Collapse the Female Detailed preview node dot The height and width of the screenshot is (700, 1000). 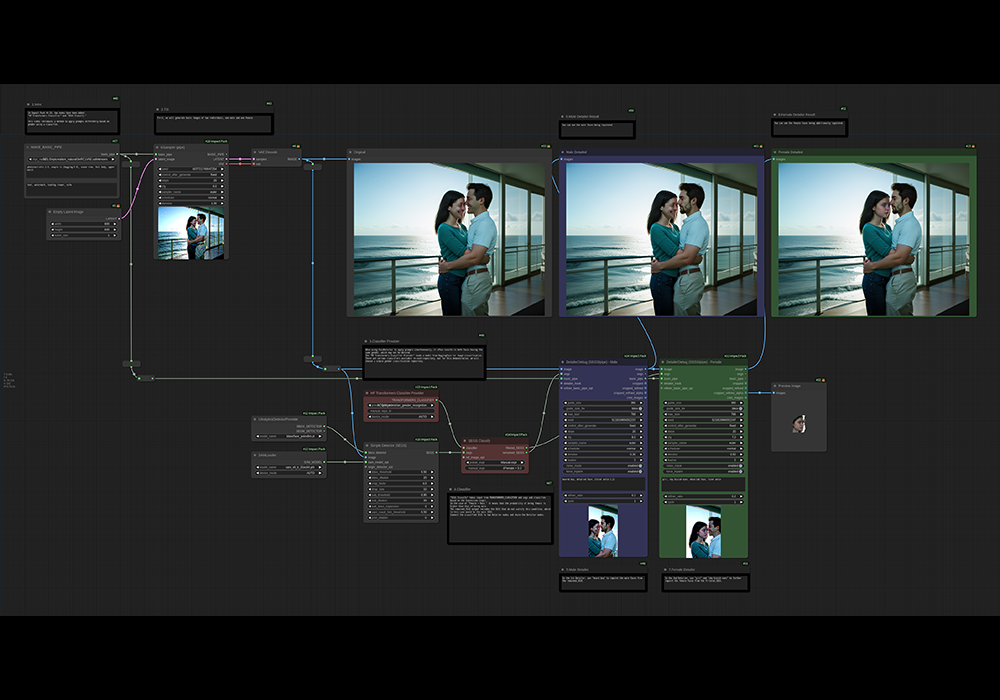tap(775, 152)
